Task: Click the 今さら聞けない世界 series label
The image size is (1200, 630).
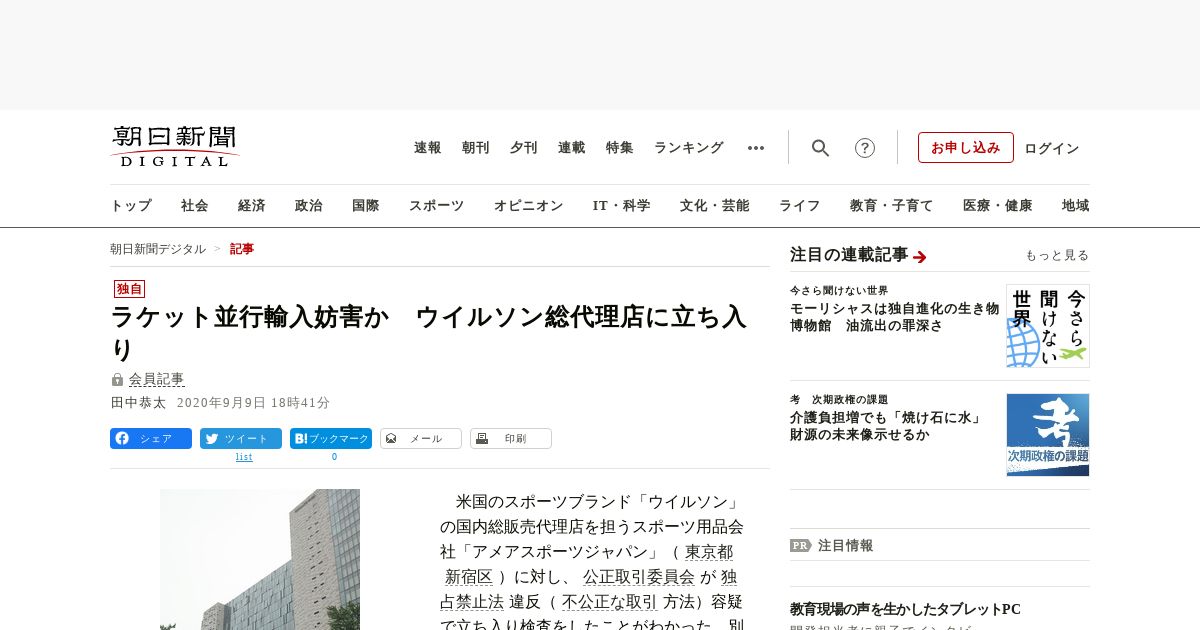Action: click(838, 291)
